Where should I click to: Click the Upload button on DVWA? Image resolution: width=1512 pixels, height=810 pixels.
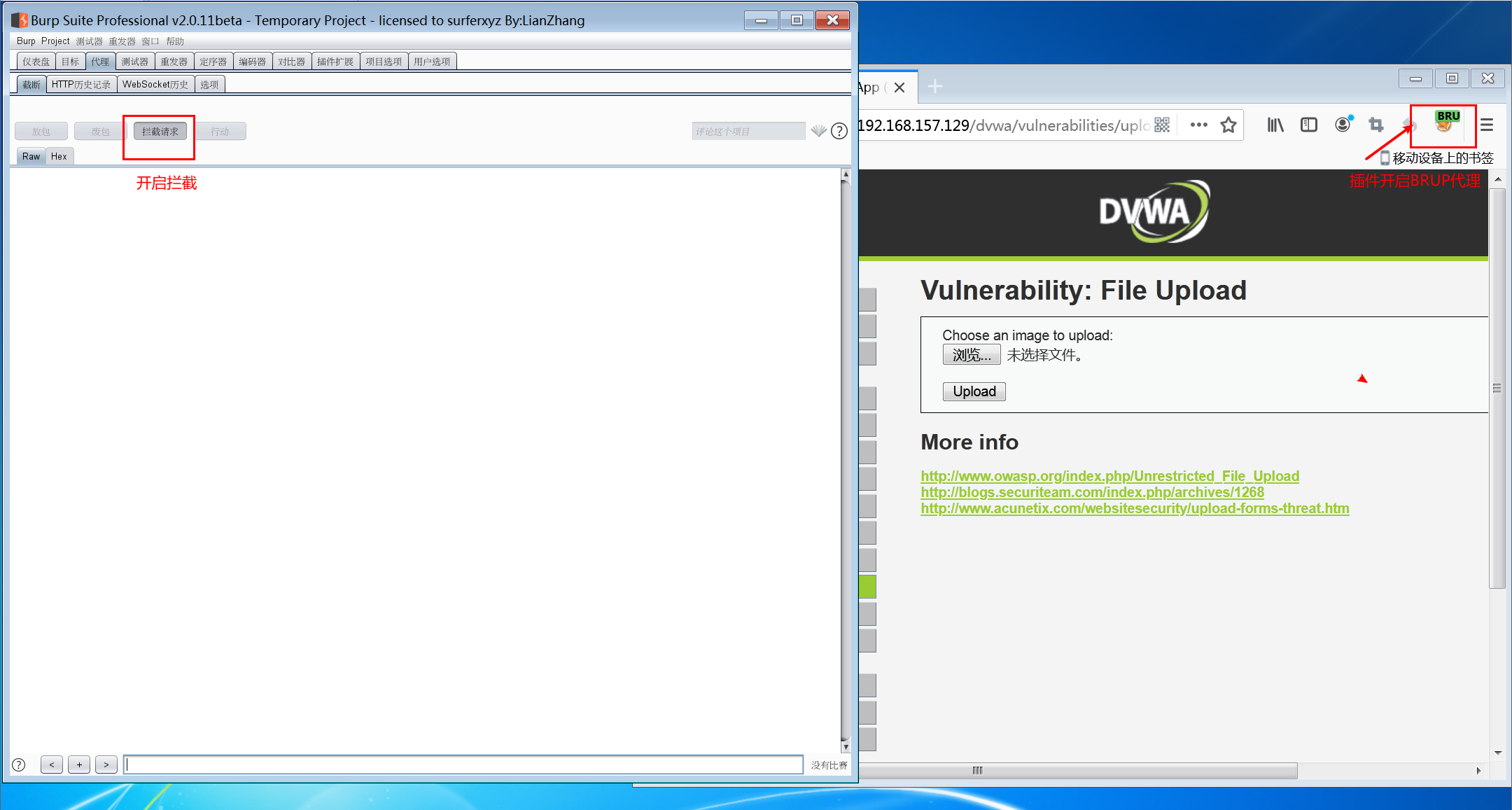point(974,391)
